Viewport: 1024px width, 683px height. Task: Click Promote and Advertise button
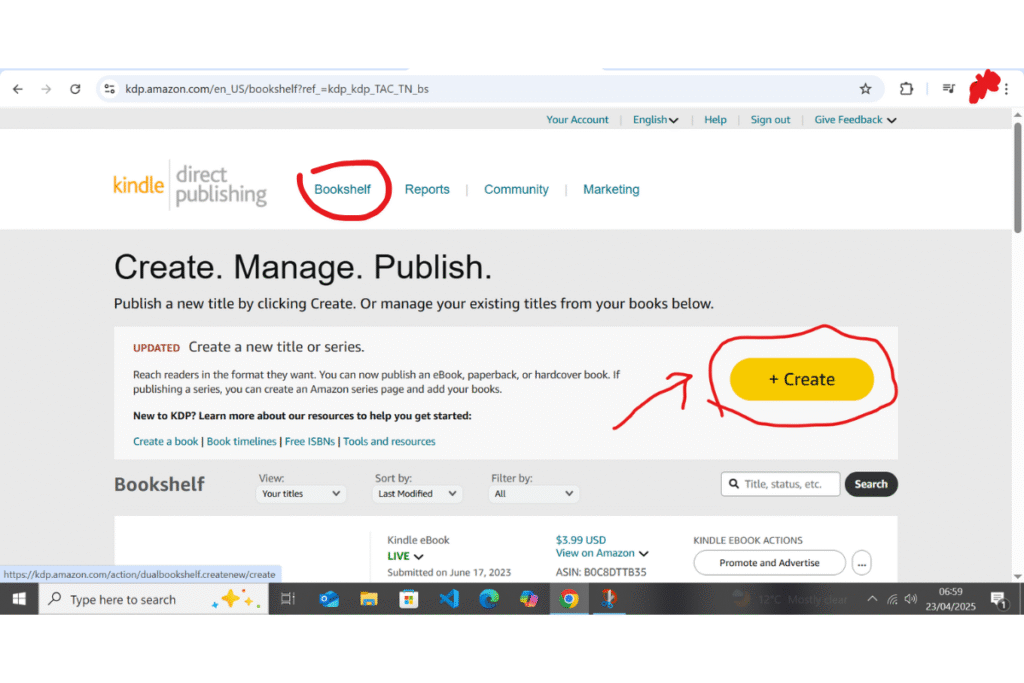[769, 563]
